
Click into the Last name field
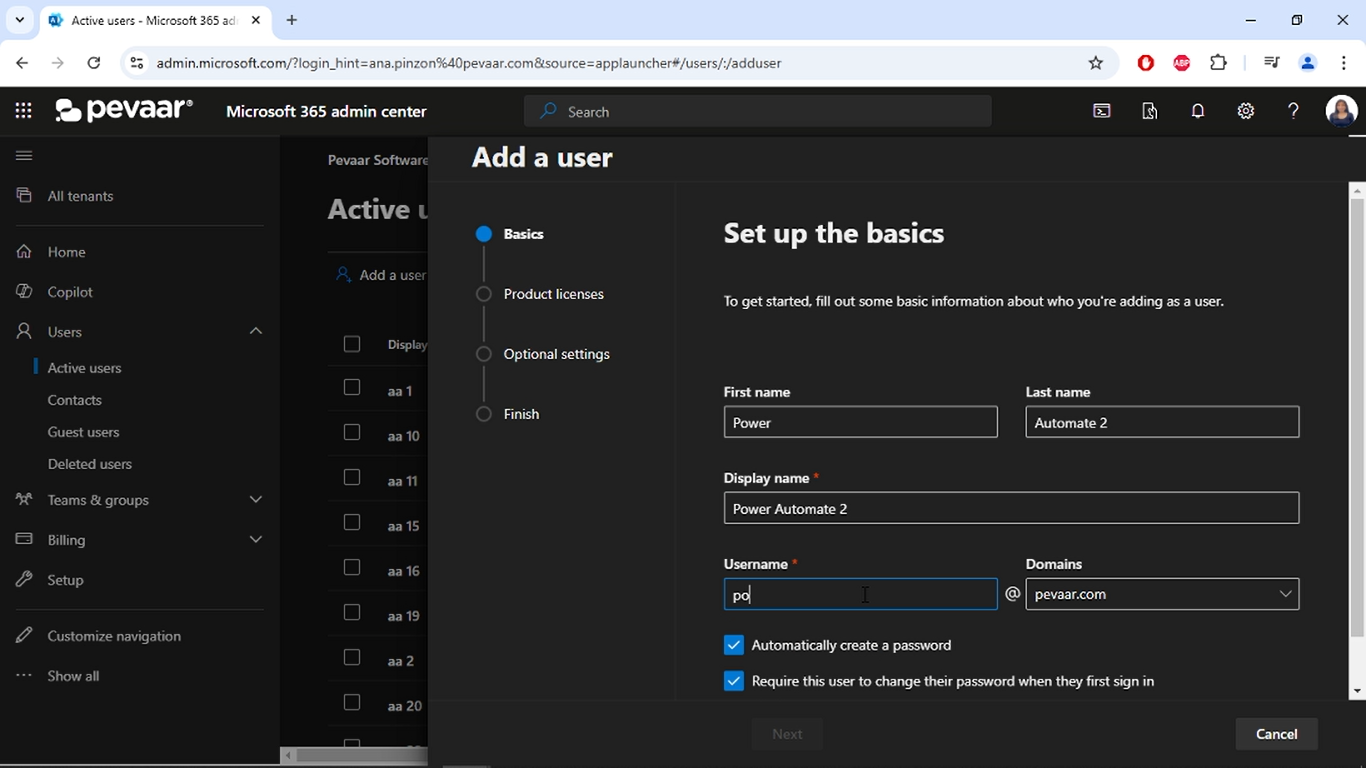[x=1162, y=422]
